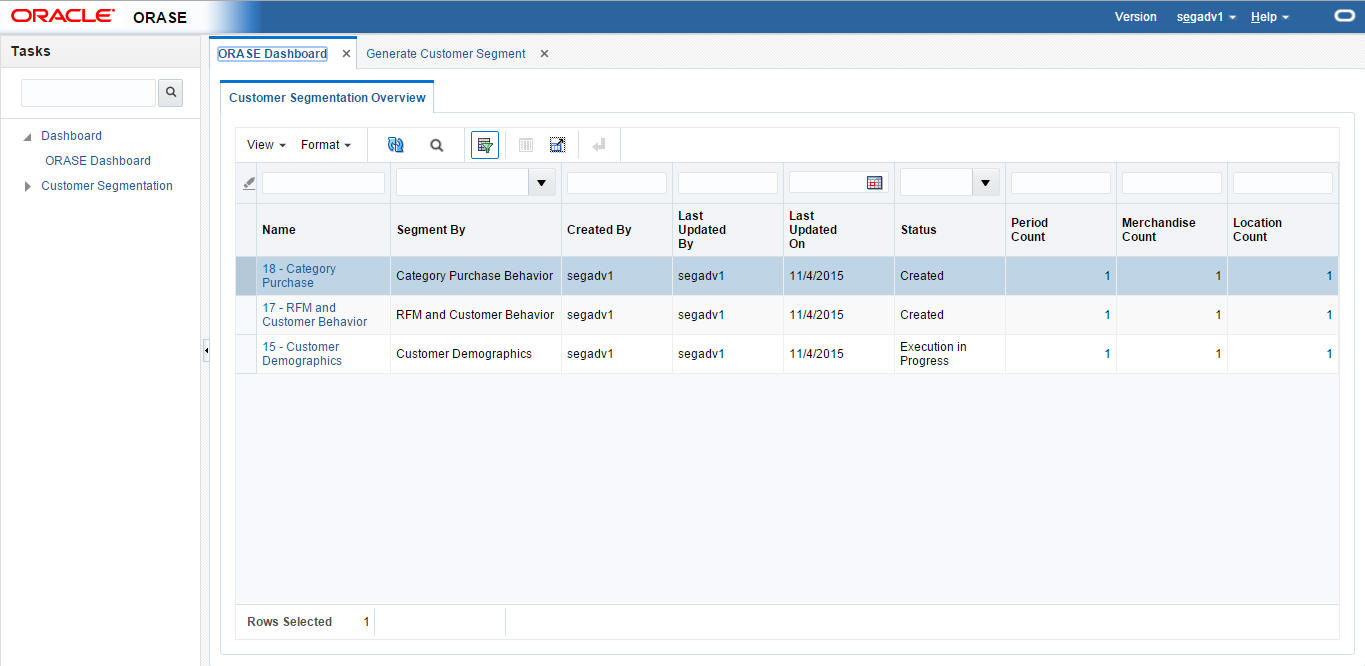Click the Name filter input field

pyautogui.click(x=323, y=183)
